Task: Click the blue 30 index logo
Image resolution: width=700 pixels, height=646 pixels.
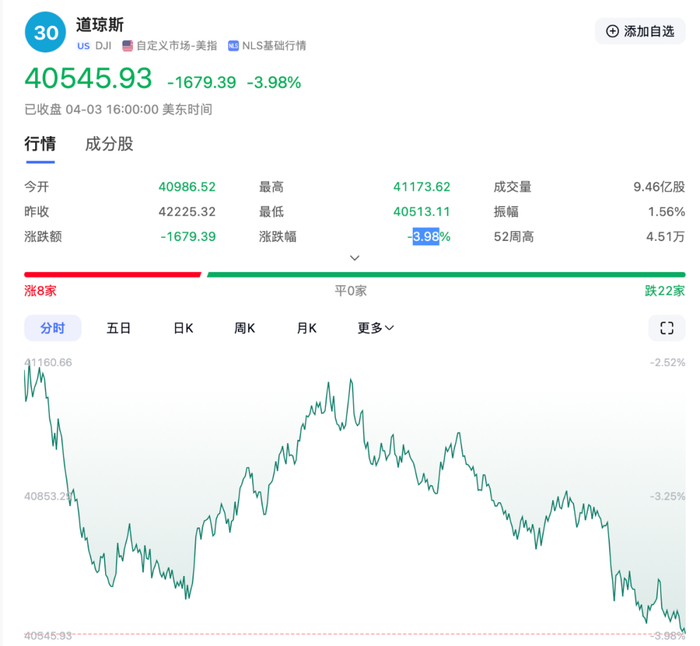Action: coord(45,32)
